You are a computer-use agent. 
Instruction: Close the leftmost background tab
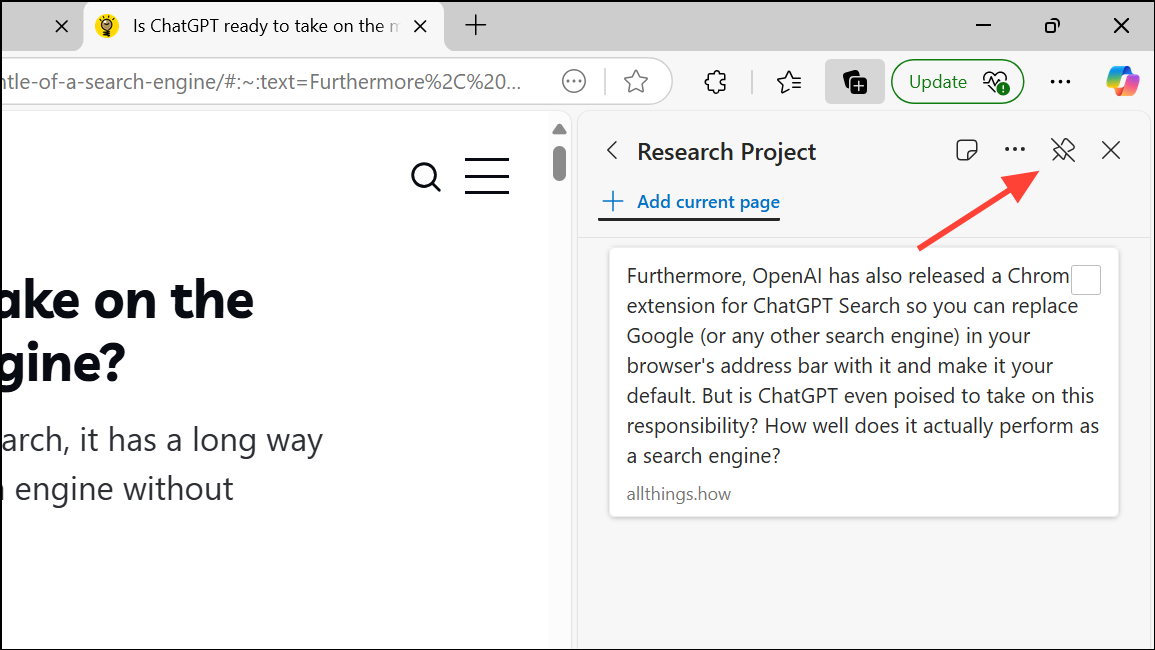(x=62, y=27)
